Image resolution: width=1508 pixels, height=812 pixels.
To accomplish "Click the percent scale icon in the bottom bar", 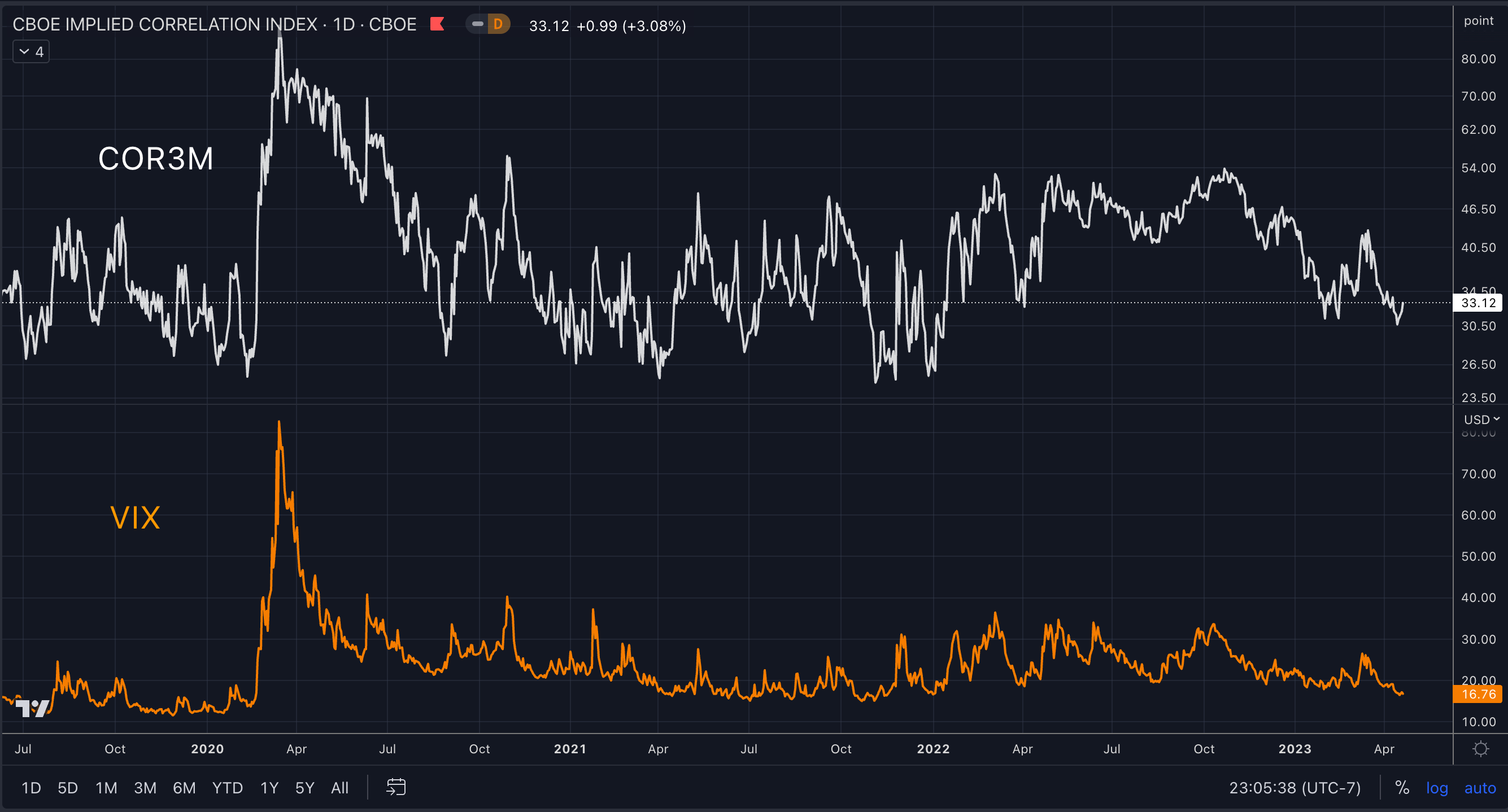I will coord(1402,787).
